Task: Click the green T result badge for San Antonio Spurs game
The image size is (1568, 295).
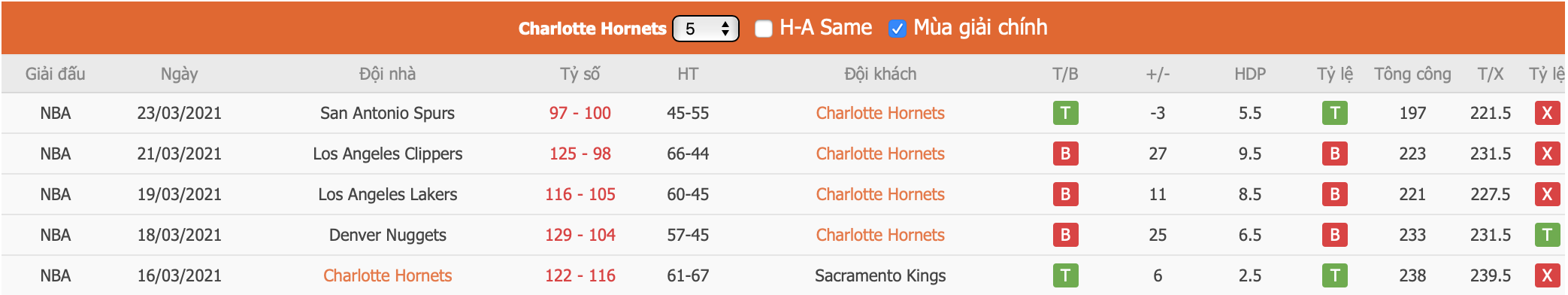Action: (x=1065, y=113)
